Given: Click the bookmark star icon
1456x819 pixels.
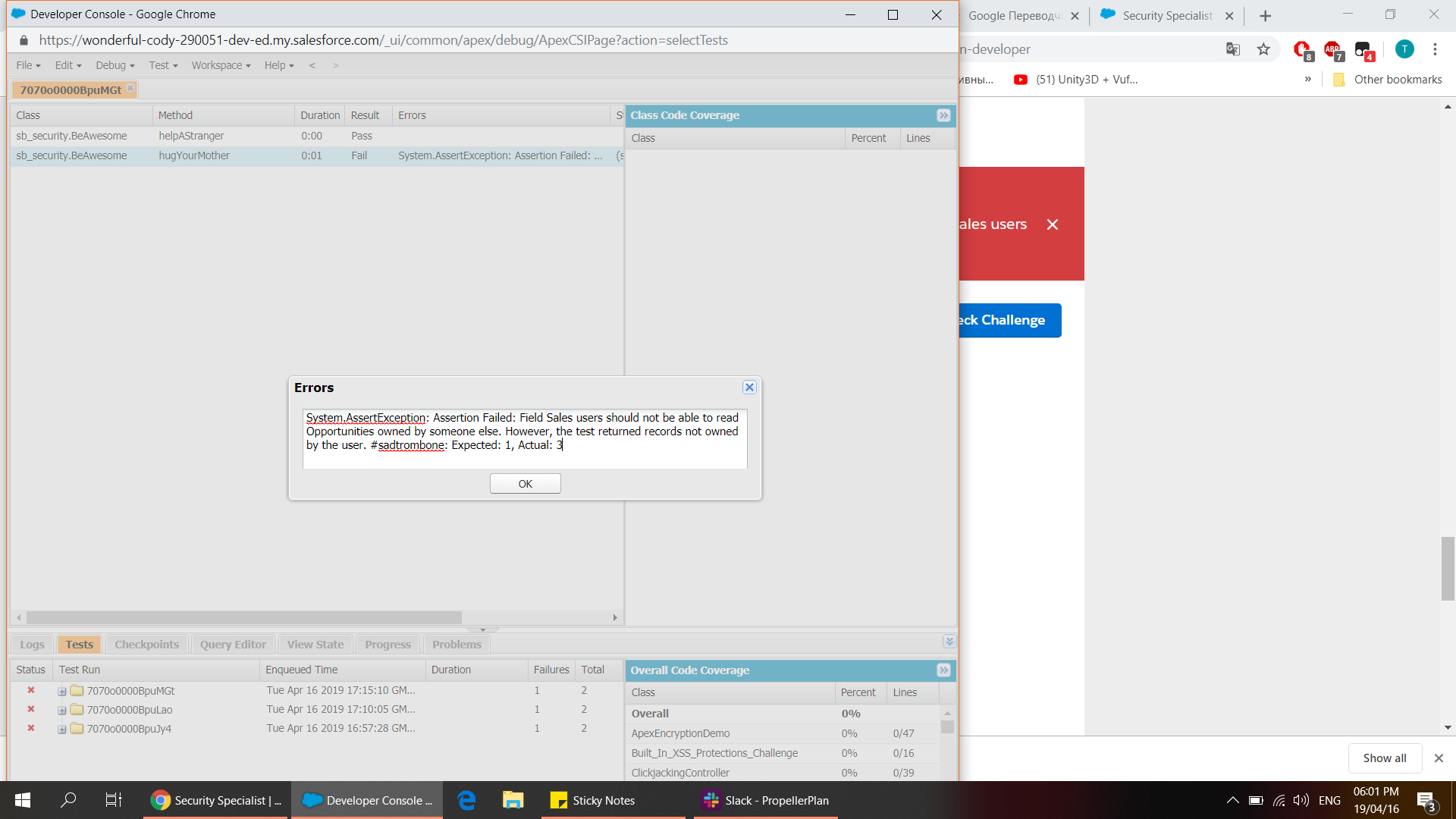Looking at the screenshot, I should pyautogui.click(x=1263, y=49).
